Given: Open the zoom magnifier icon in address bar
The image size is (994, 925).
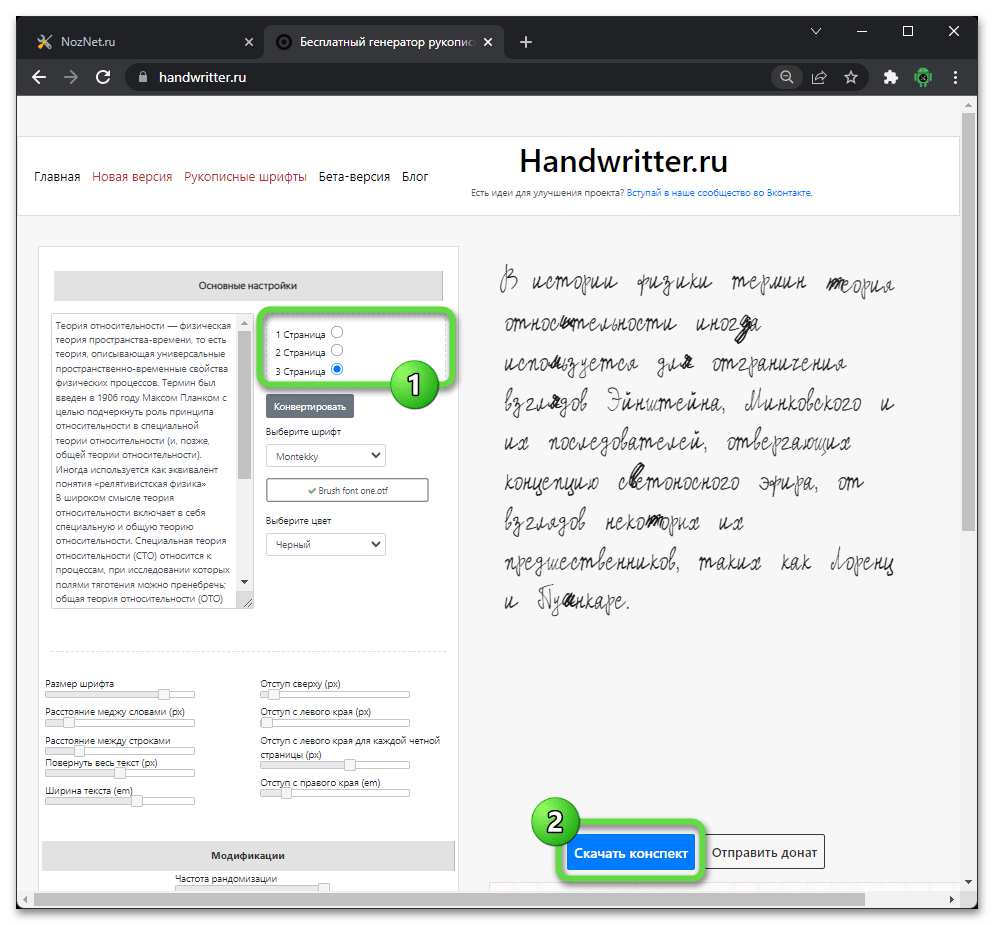Looking at the screenshot, I should [787, 77].
